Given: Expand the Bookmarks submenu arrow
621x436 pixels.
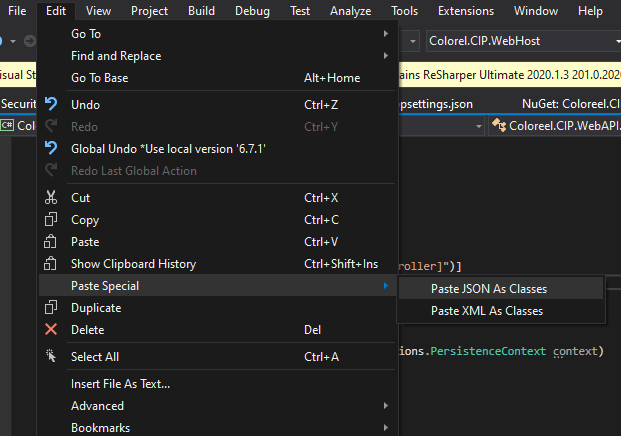Looking at the screenshot, I should pyautogui.click(x=386, y=427).
